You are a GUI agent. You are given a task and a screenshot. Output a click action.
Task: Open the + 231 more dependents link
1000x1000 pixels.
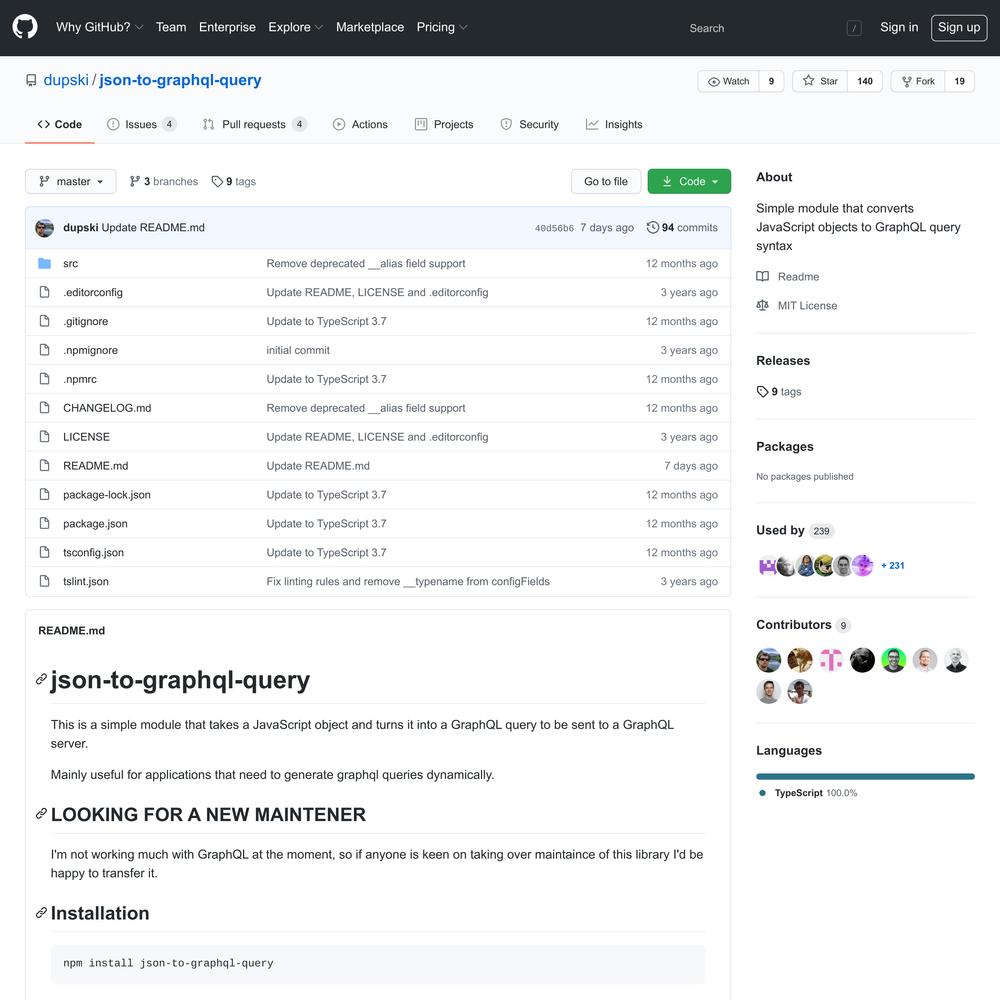pos(892,566)
